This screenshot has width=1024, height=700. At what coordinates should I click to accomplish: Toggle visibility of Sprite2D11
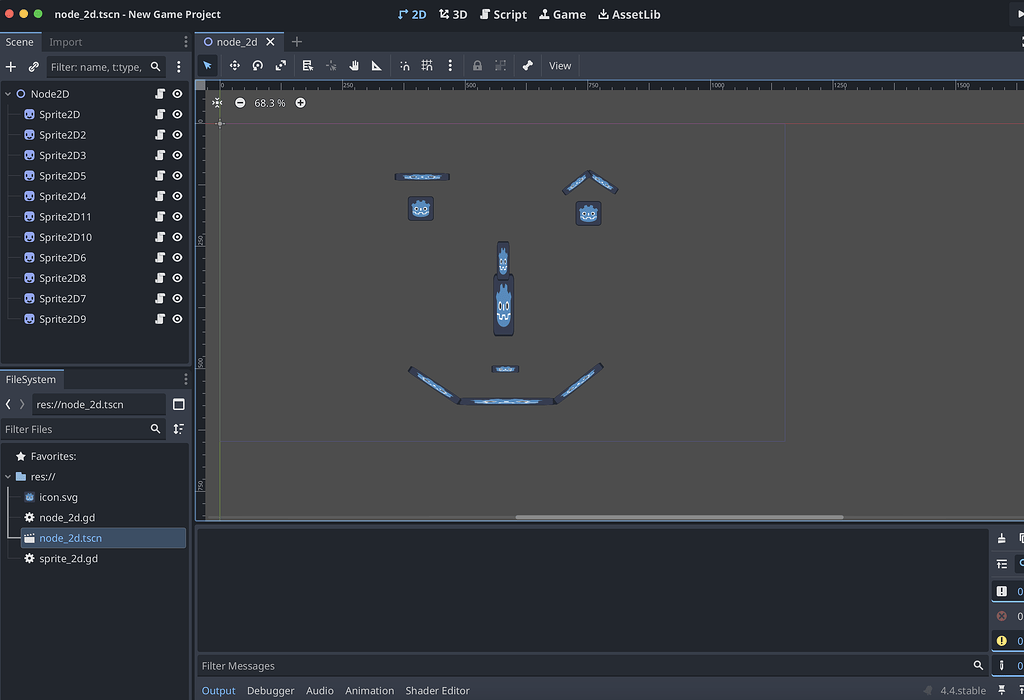point(177,216)
